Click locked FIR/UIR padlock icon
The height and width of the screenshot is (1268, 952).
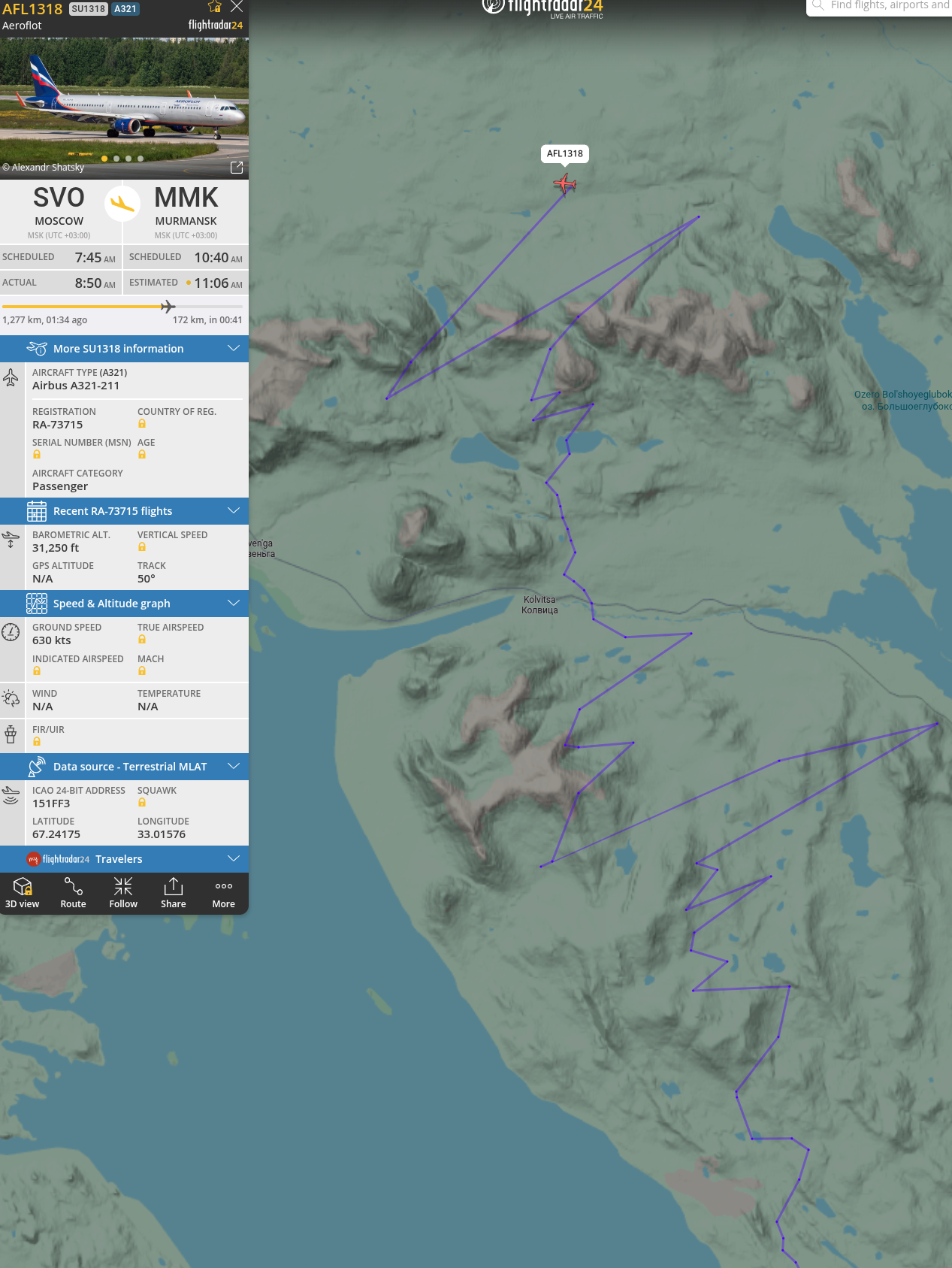coord(37,742)
